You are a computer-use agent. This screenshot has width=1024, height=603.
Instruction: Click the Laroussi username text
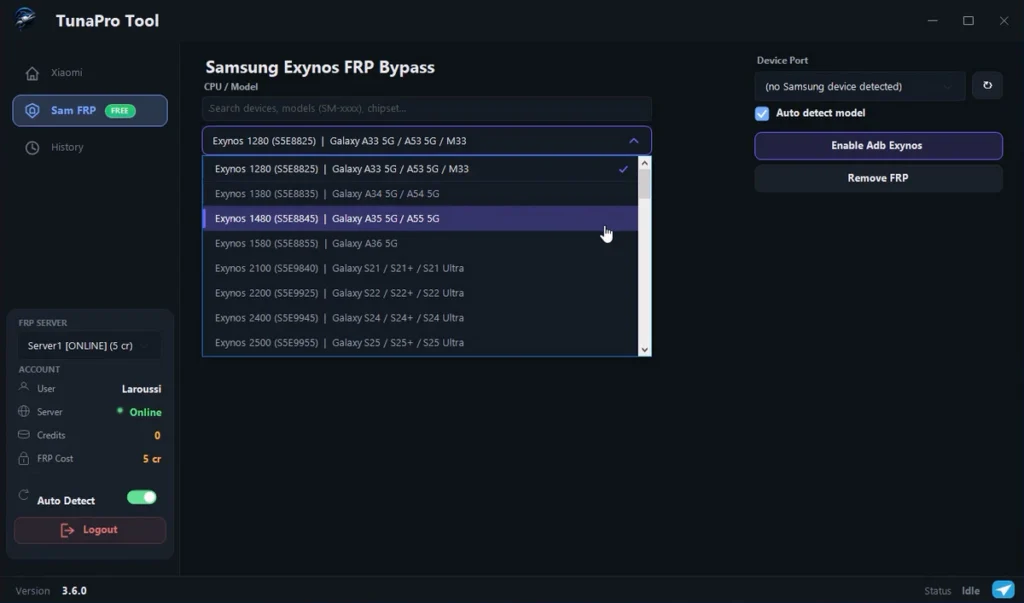(141, 389)
